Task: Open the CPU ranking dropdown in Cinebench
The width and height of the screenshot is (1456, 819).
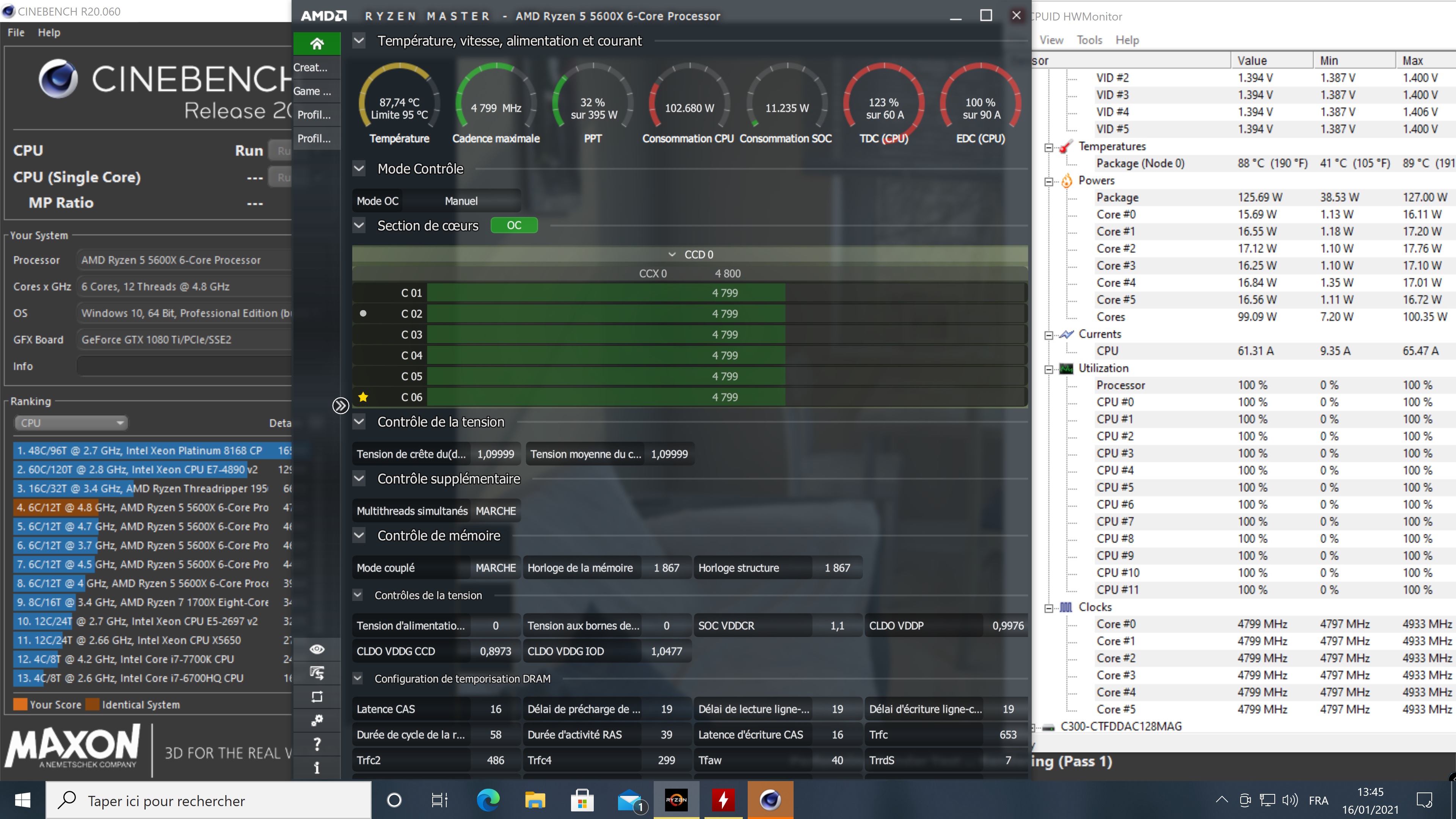Action: pyautogui.click(x=71, y=423)
